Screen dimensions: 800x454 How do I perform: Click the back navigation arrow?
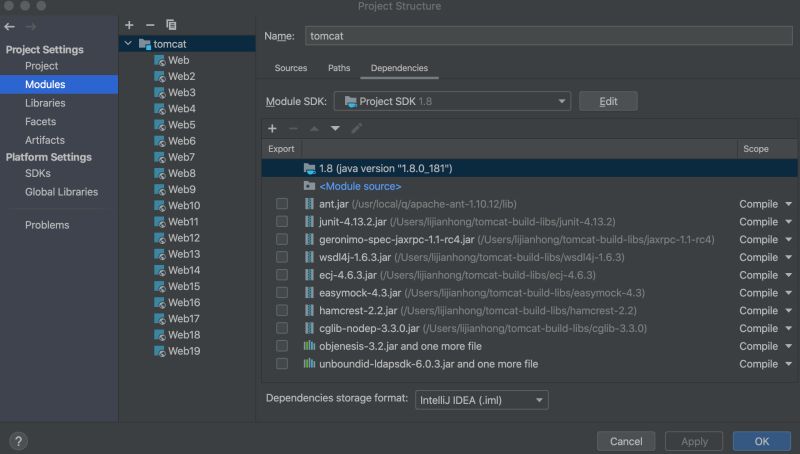click(x=9, y=27)
